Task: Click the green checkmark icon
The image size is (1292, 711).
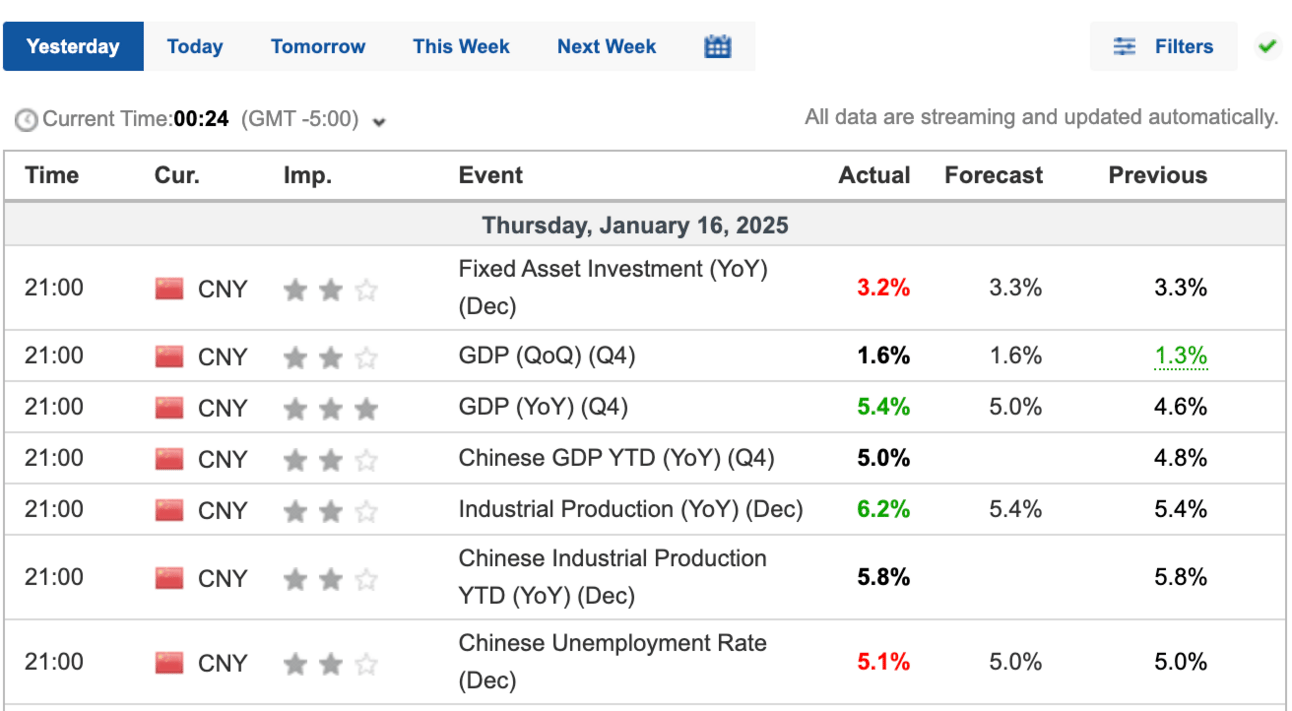Action: pyautogui.click(x=1268, y=46)
